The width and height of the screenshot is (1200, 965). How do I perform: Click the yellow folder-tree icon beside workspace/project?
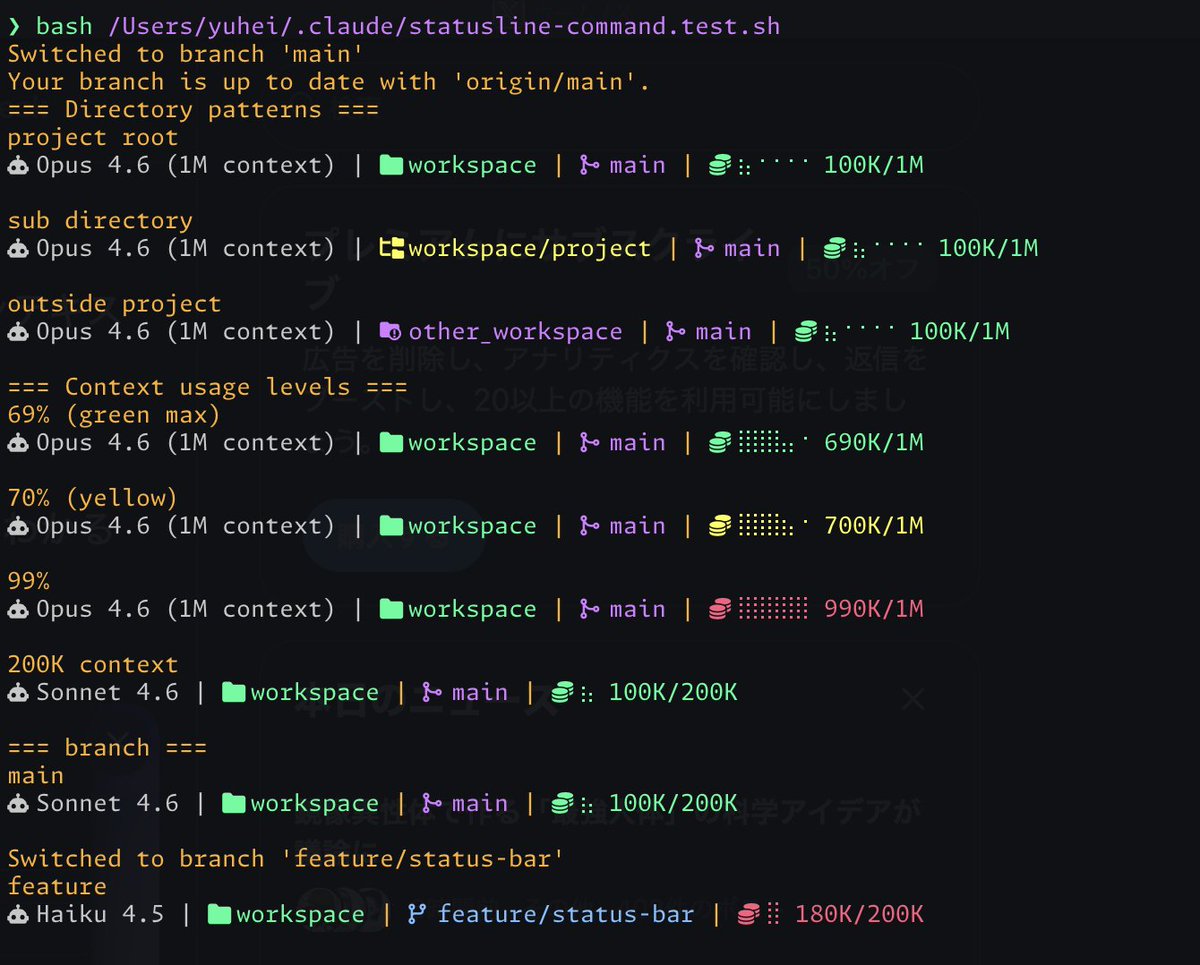click(391, 249)
